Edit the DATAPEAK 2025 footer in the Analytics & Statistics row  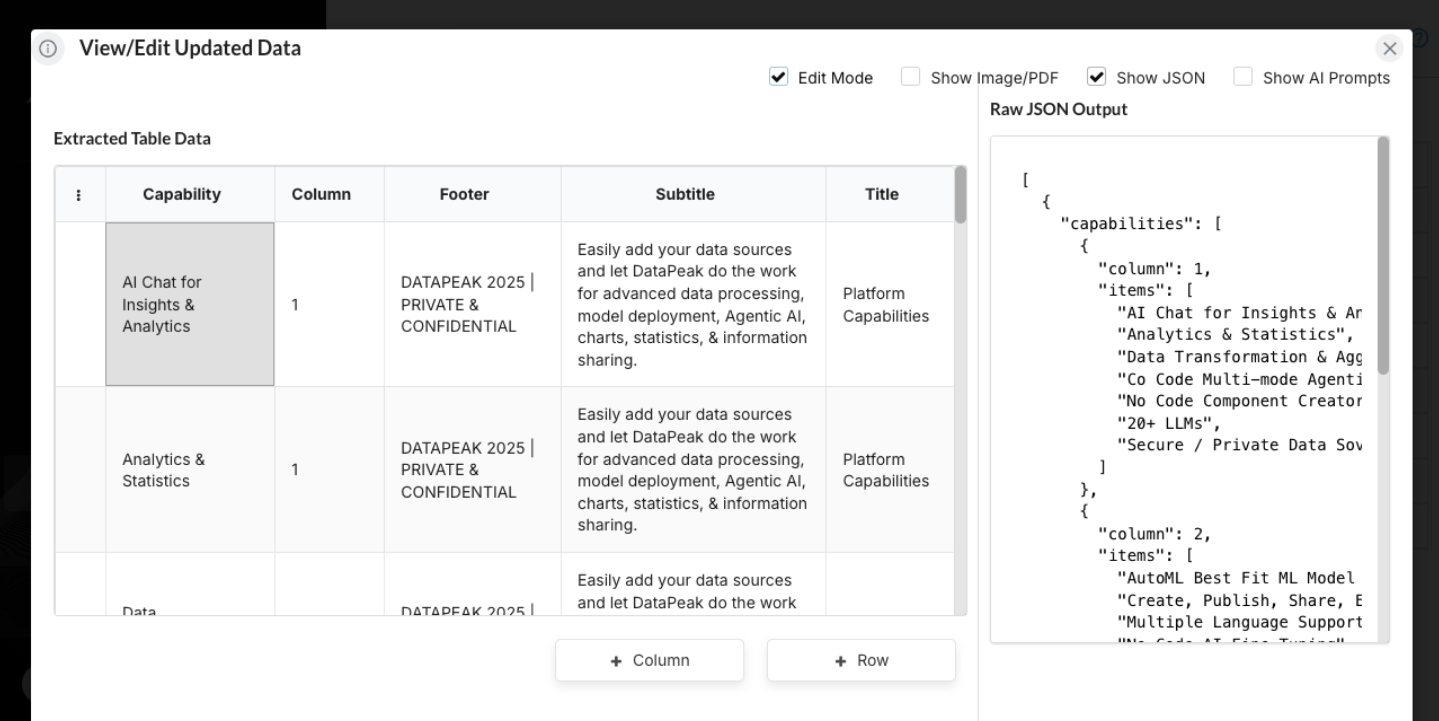point(473,470)
